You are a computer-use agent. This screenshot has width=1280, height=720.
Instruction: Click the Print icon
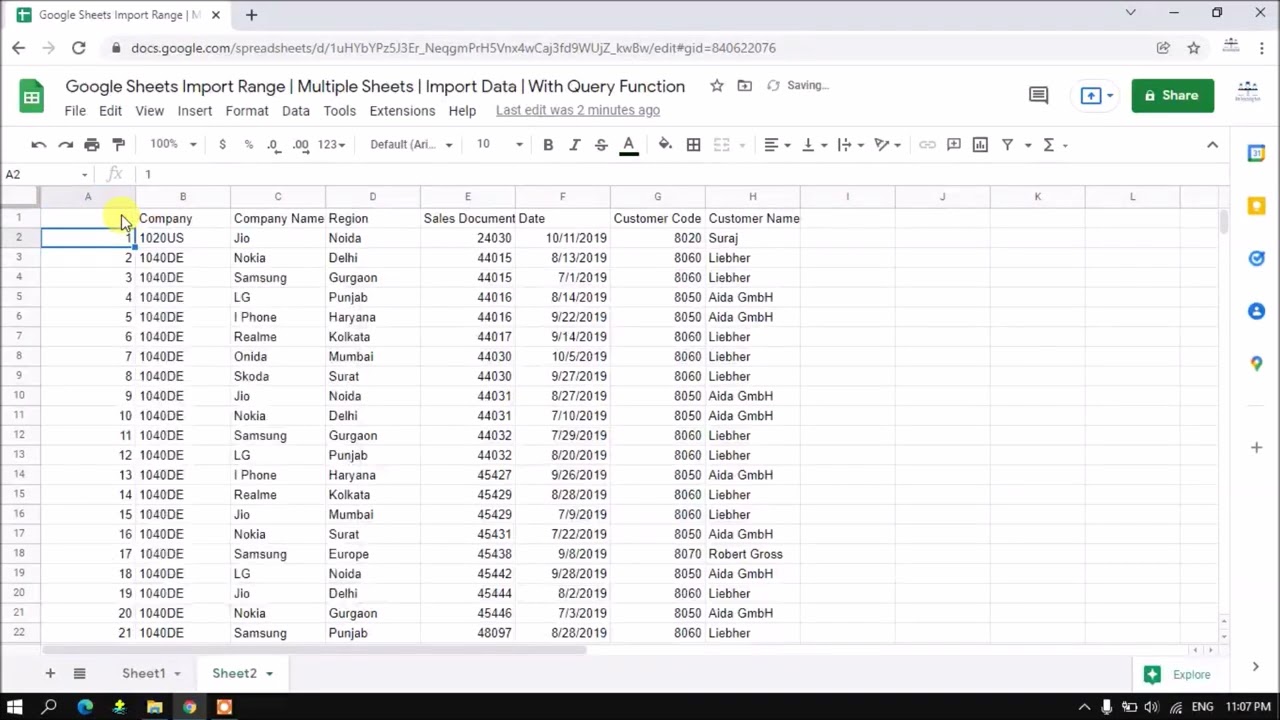[92, 145]
